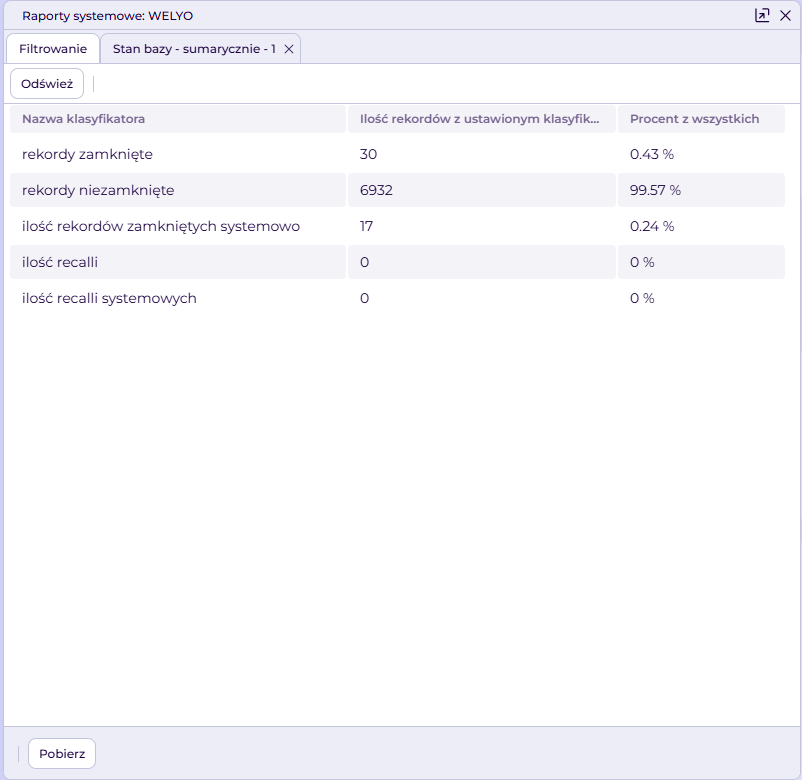Click the Odśwież button
The height and width of the screenshot is (780, 802).
47,83
